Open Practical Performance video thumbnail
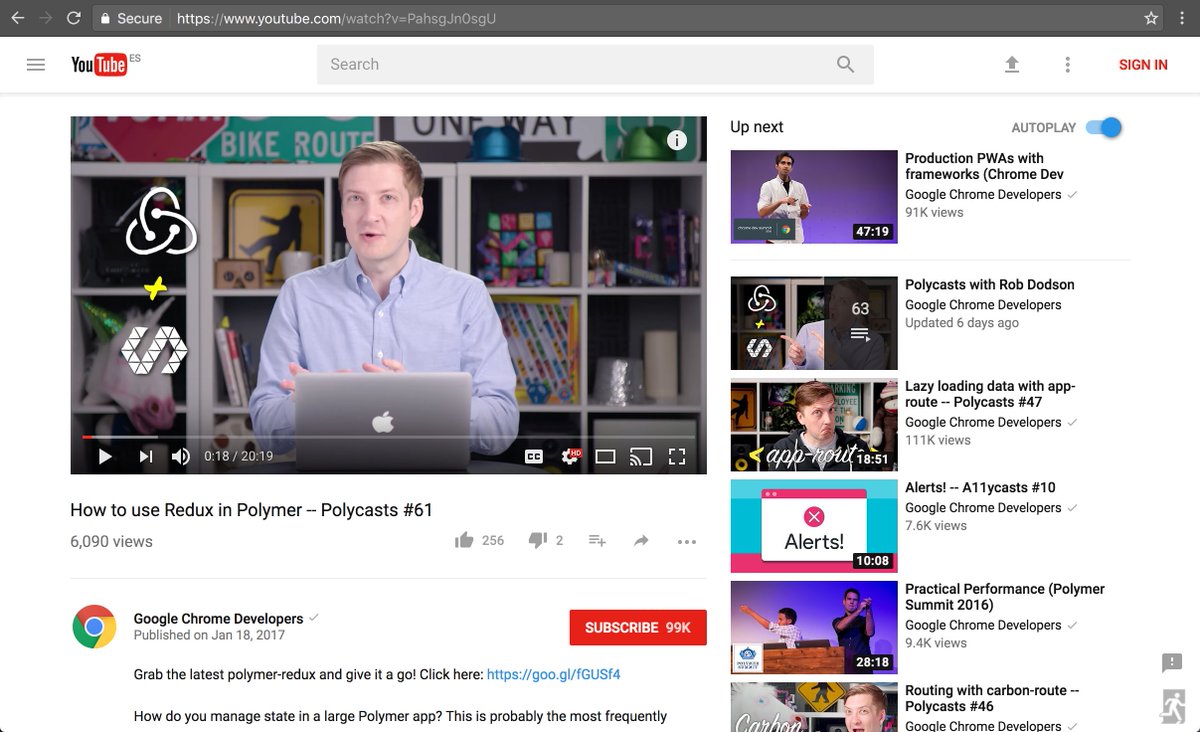 click(814, 628)
